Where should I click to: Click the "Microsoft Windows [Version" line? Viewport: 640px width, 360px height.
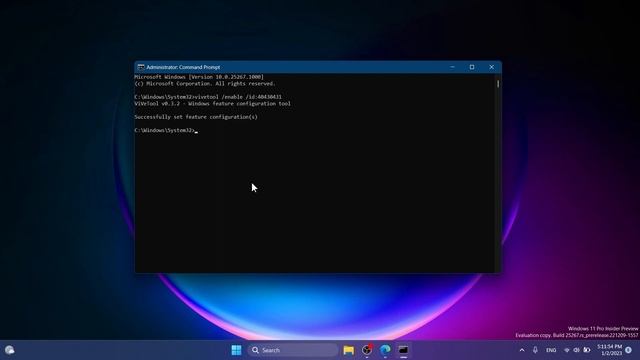pyautogui.click(x=199, y=77)
